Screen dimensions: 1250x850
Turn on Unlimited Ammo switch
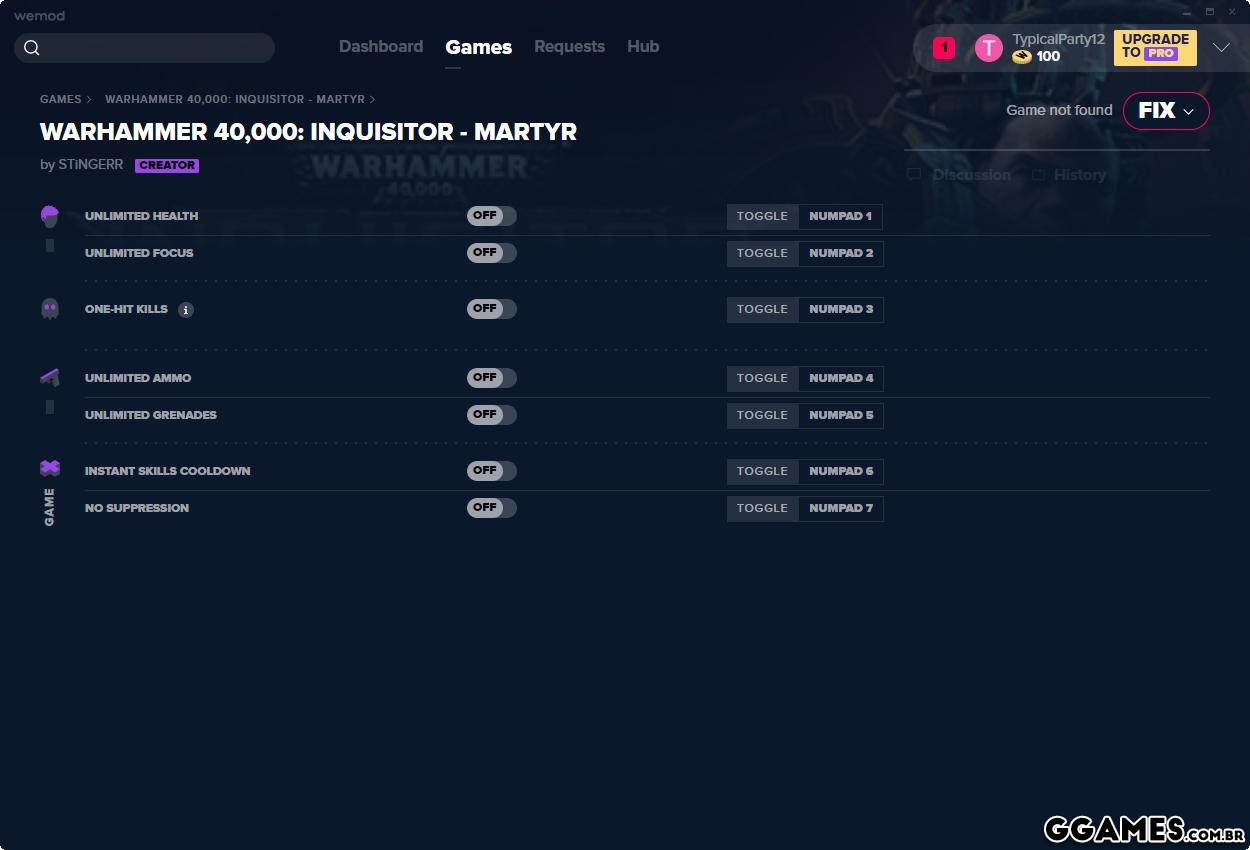(491, 378)
